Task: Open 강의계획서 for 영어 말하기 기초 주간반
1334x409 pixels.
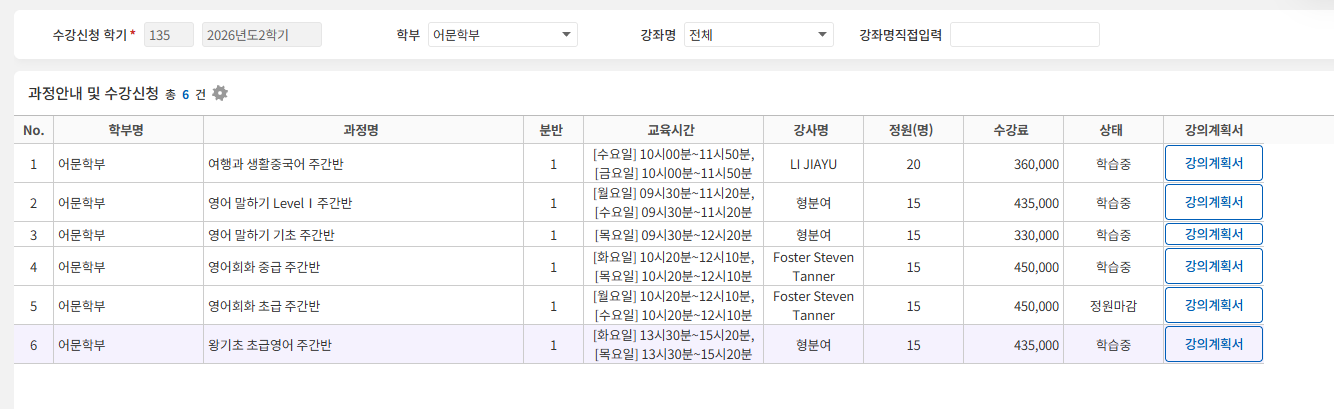Action: [x=1213, y=234]
